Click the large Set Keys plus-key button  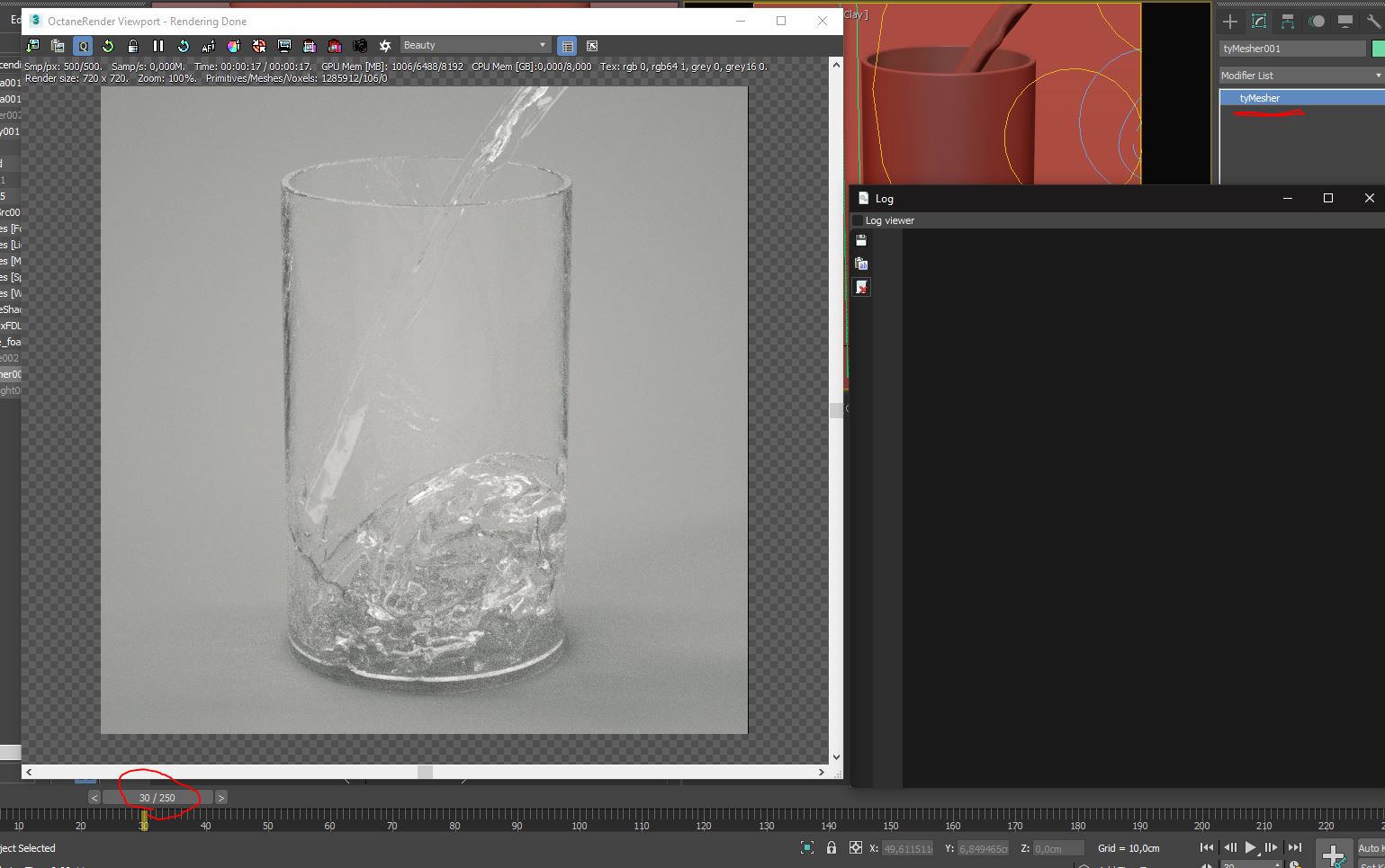(x=1333, y=854)
